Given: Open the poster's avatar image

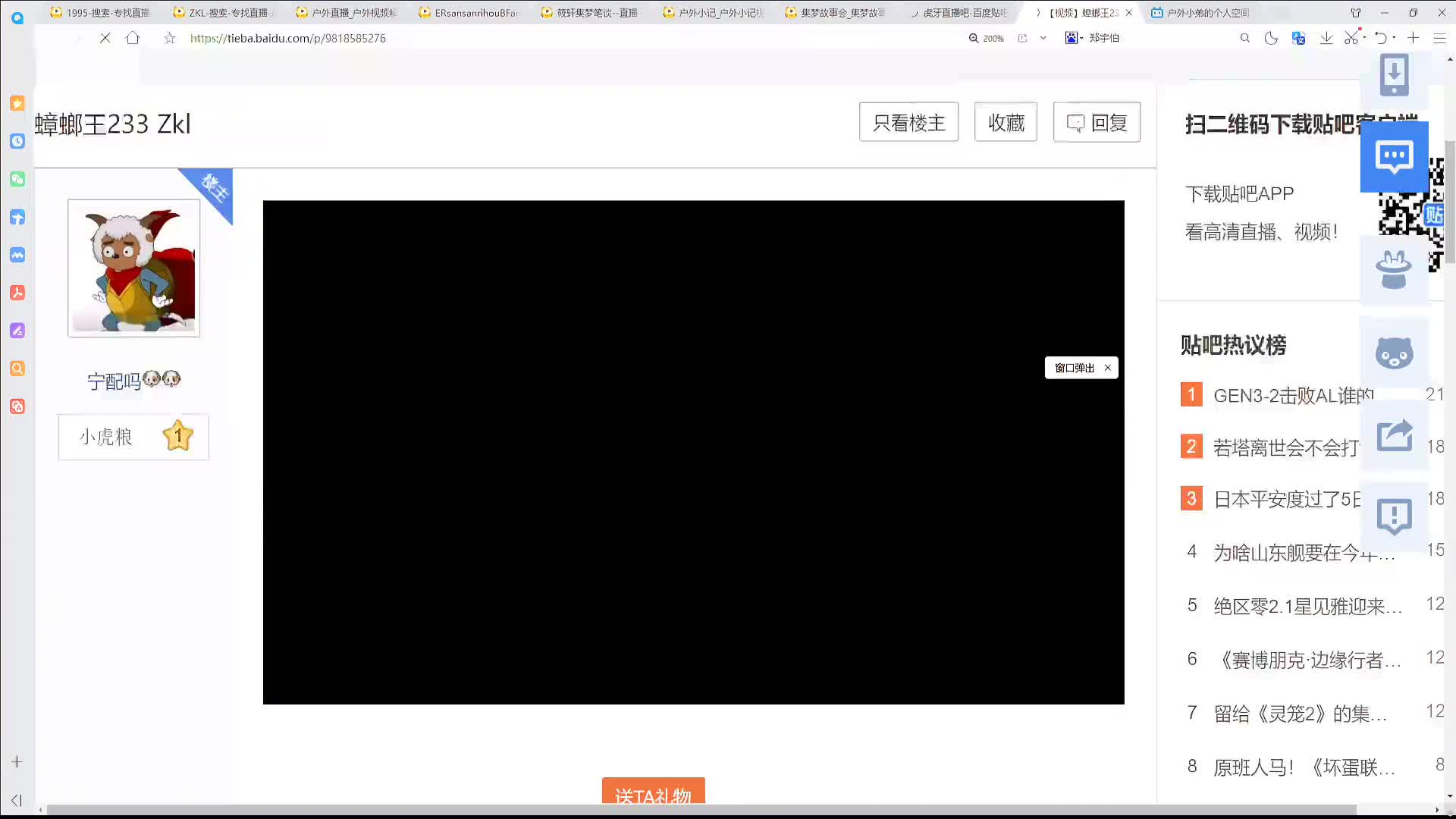Looking at the screenshot, I should click(133, 268).
